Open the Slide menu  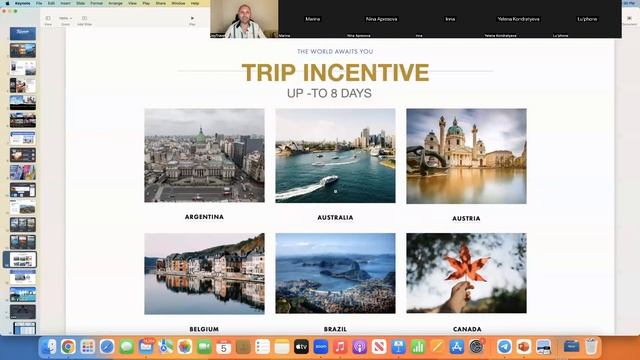pos(80,3)
